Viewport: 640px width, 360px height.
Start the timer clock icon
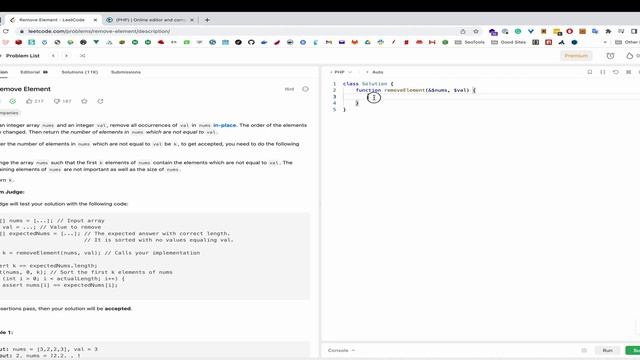click(x=610, y=56)
